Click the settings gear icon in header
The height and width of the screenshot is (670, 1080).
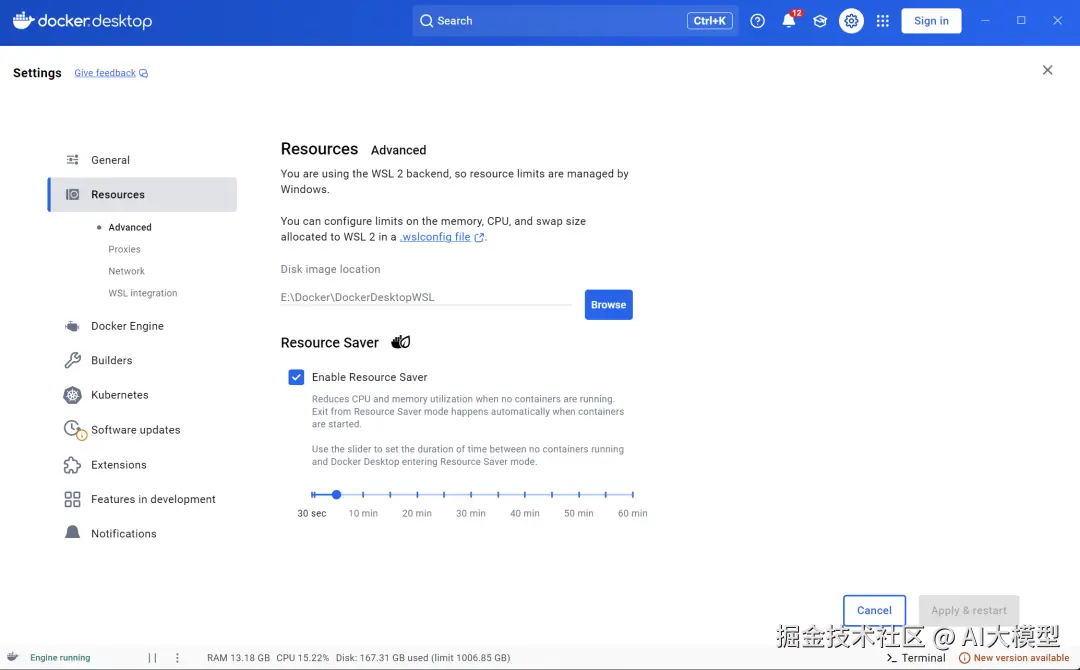pos(851,21)
